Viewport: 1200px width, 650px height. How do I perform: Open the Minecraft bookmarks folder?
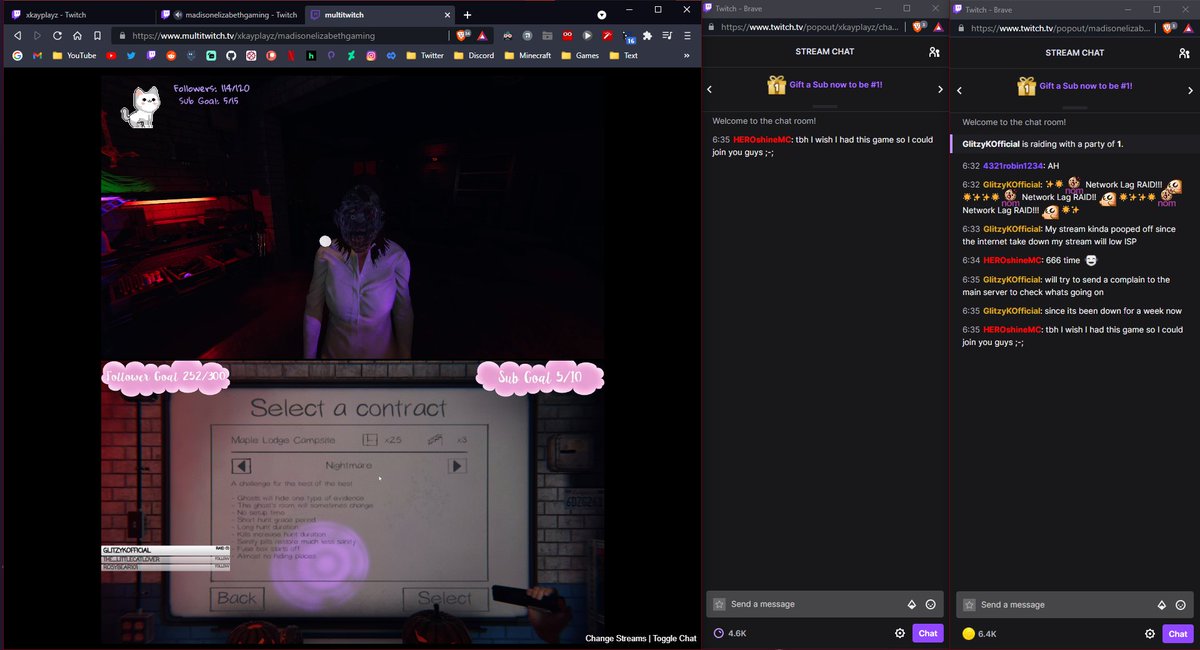point(528,55)
